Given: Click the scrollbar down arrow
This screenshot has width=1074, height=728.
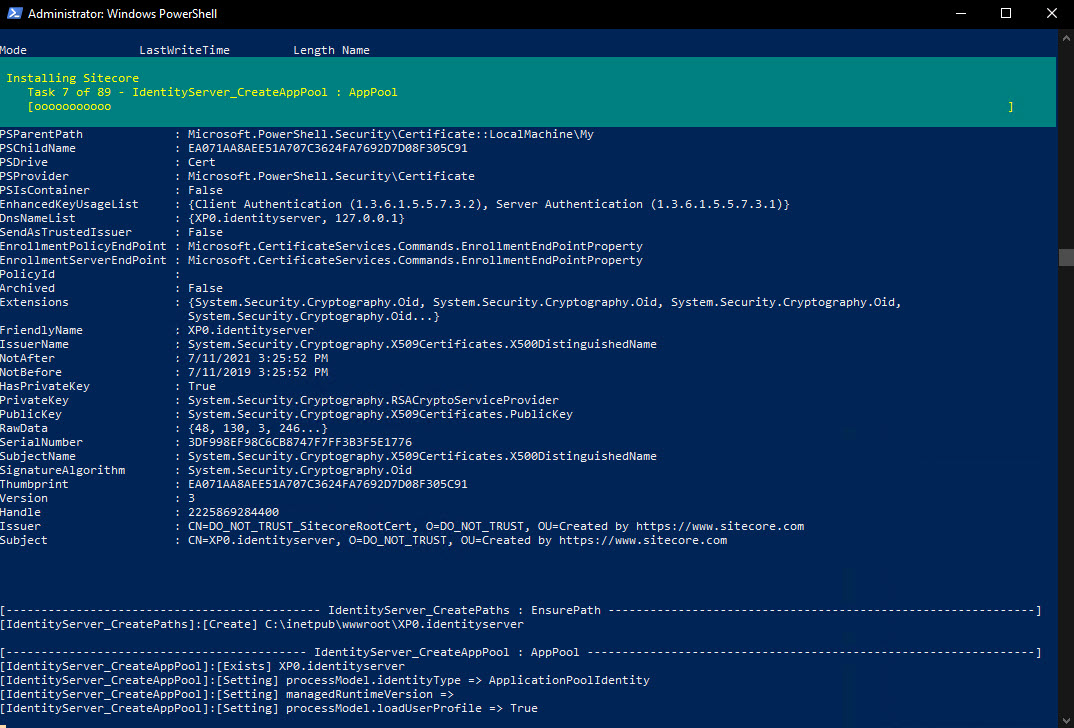Looking at the screenshot, I should pos(1066,720).
